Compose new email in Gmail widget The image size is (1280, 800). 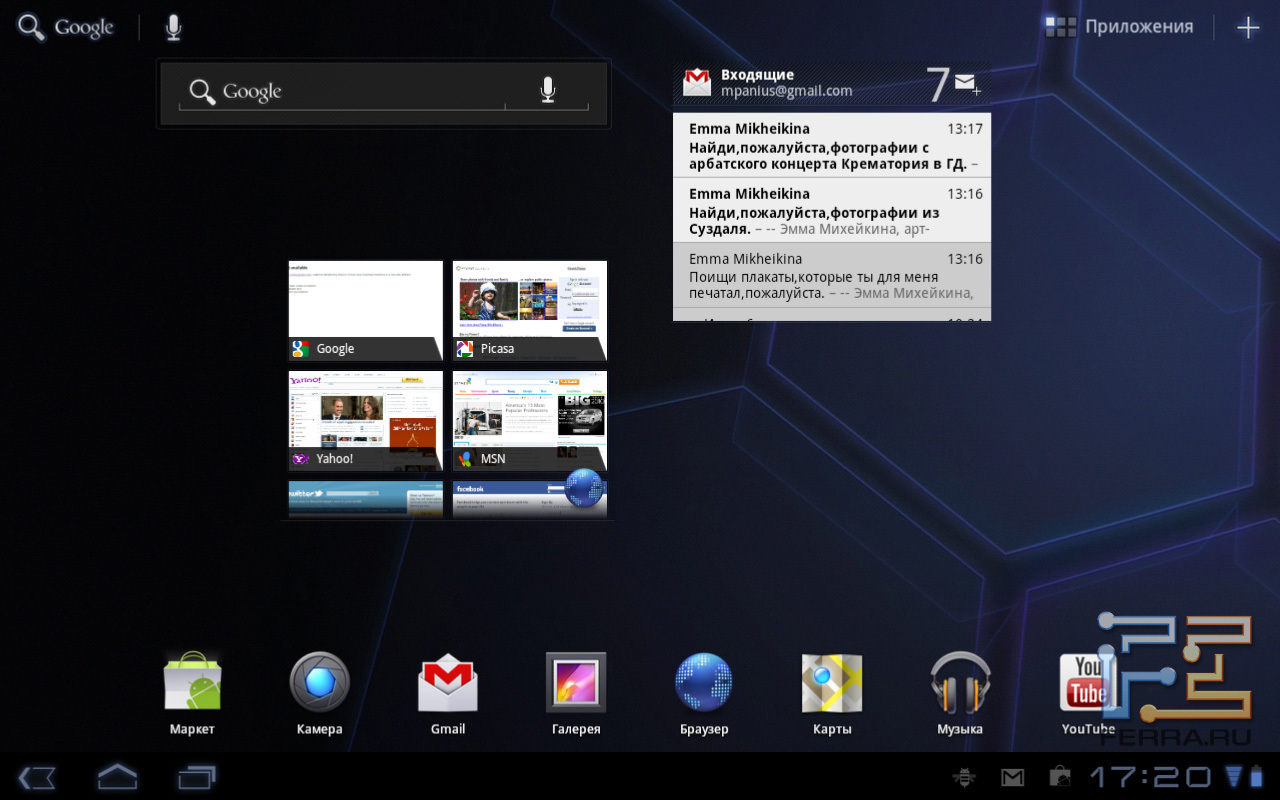(967, 84)
